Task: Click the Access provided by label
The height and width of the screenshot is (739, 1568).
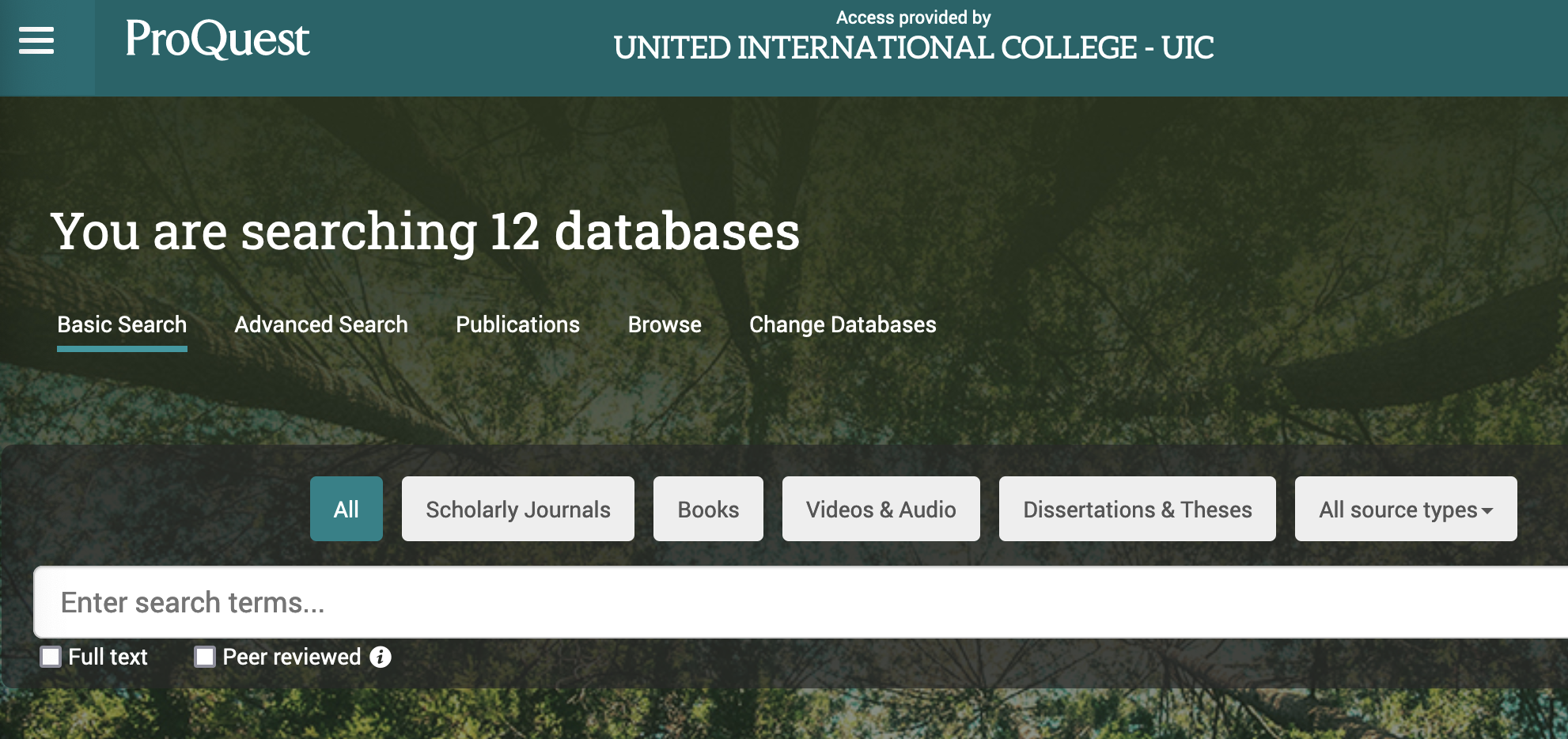Action: pos(913,17)
